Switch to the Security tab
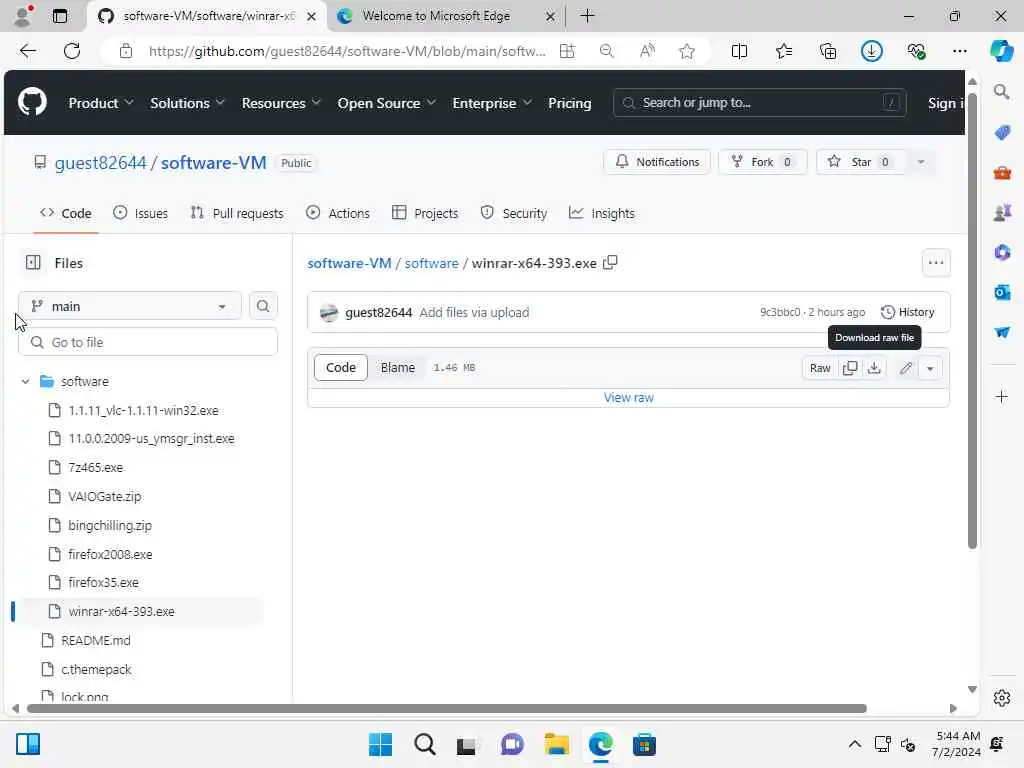 (513, 213)
